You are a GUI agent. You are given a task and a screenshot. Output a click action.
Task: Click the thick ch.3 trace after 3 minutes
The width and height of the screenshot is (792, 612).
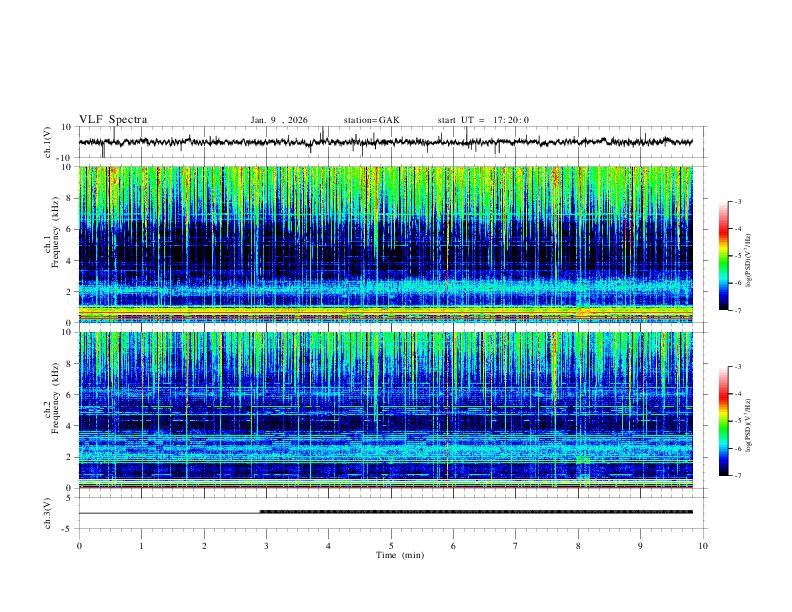tap(476, 512)
